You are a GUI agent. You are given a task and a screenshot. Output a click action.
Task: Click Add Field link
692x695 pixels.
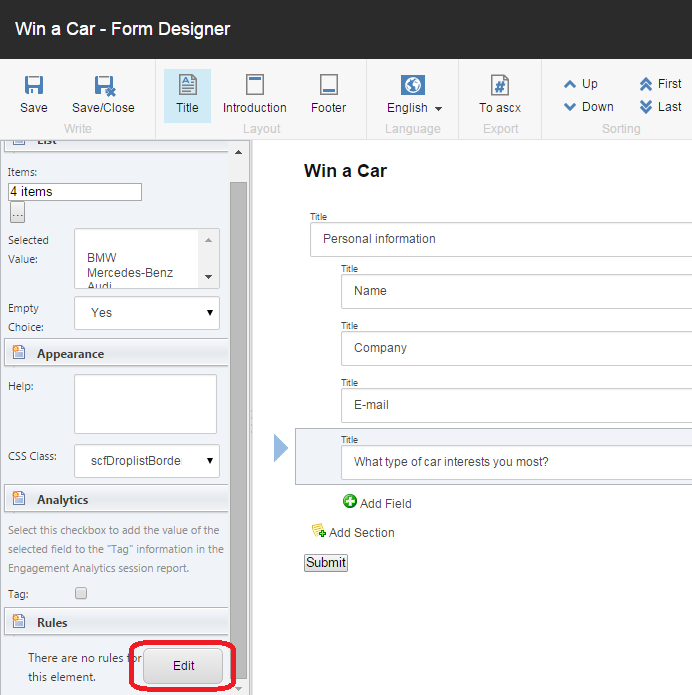pos(377,503)
